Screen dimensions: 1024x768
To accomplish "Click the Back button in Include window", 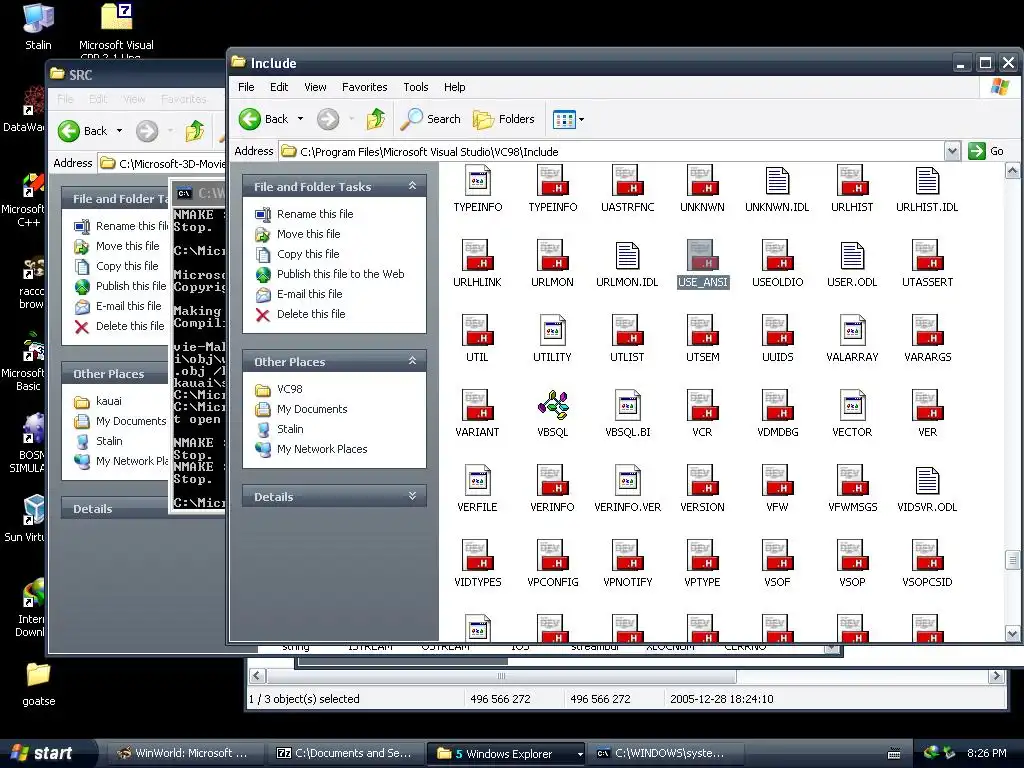I will (264, 119).
